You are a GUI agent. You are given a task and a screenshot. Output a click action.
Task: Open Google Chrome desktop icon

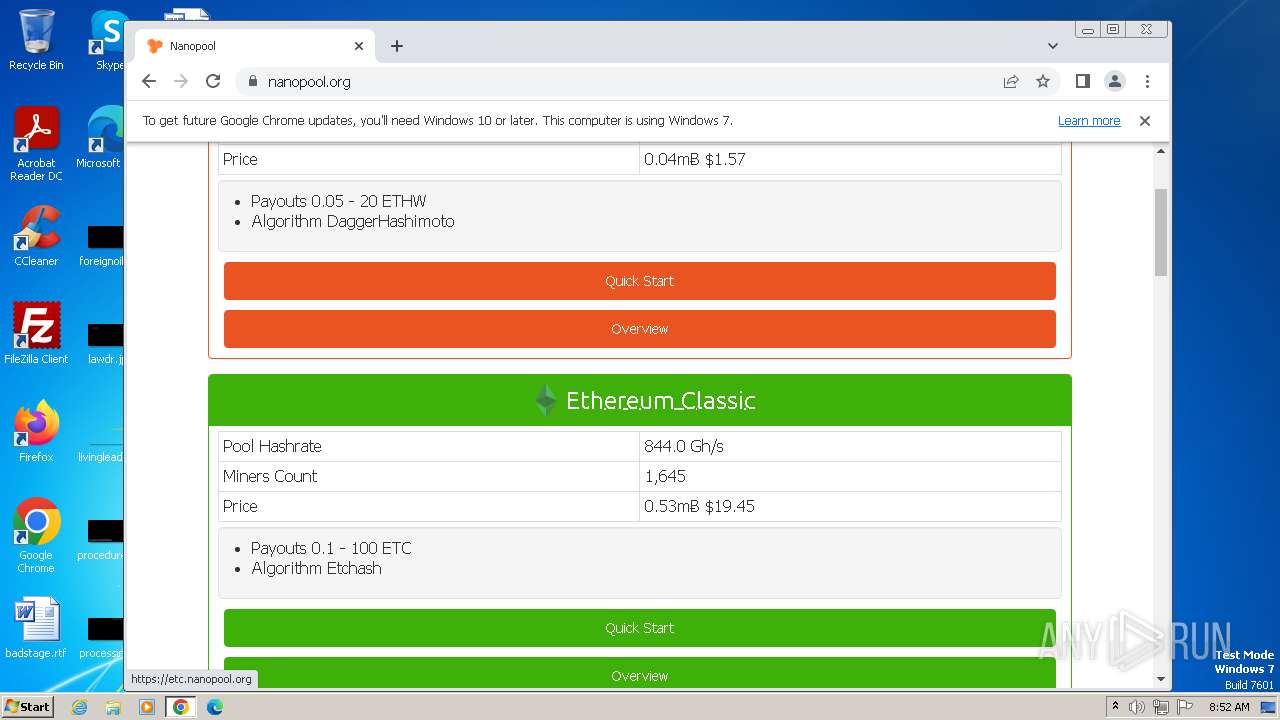click(36, 535)
